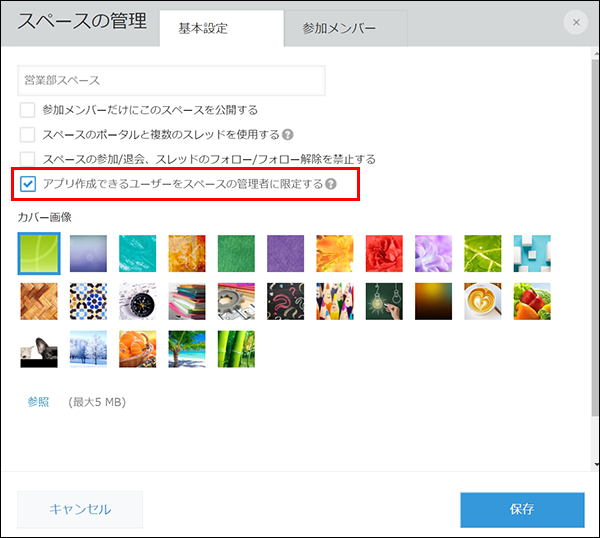Viewport: 600px width, 538px height.
Task: Click the 参照 link to upload image
Action: coord(38,402)
